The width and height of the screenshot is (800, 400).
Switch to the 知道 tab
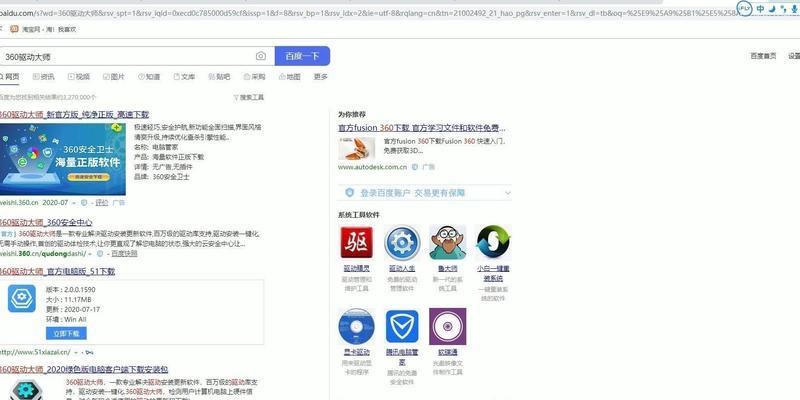coord(149,77)
